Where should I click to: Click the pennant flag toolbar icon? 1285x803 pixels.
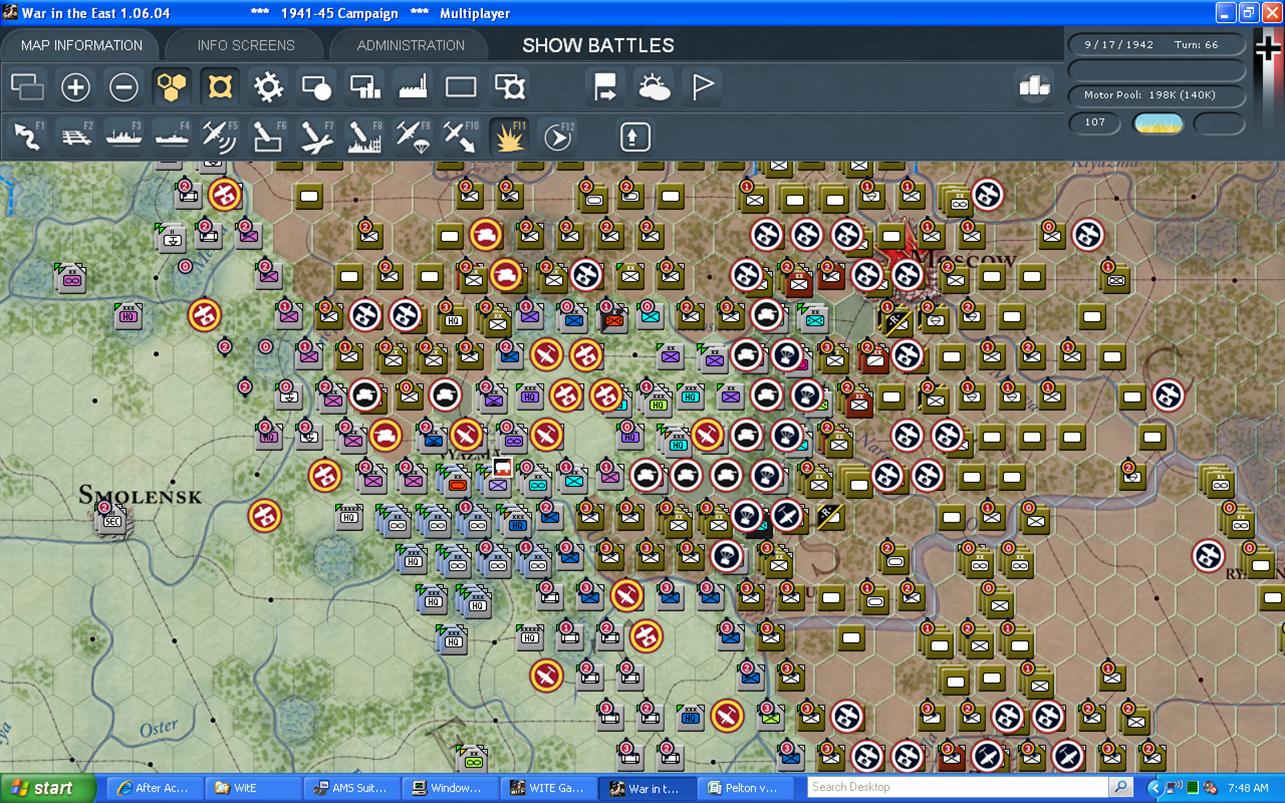click(703, 88)
